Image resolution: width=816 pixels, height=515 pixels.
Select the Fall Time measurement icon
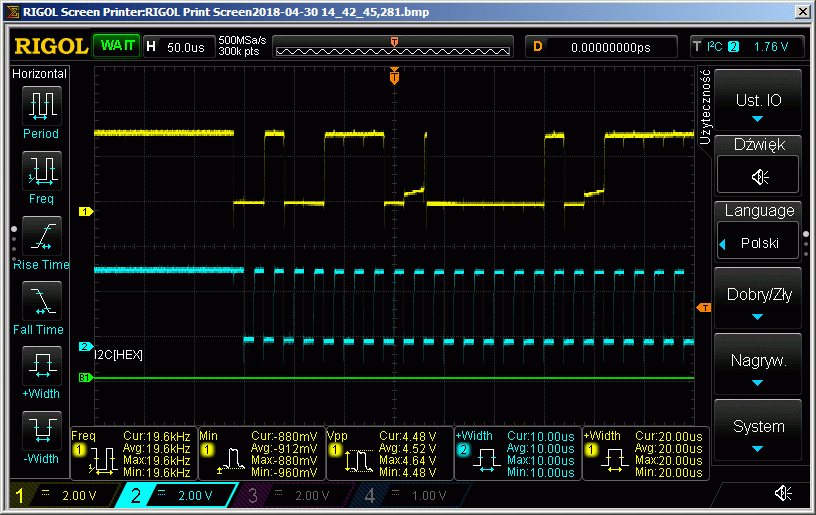(42, 301)
